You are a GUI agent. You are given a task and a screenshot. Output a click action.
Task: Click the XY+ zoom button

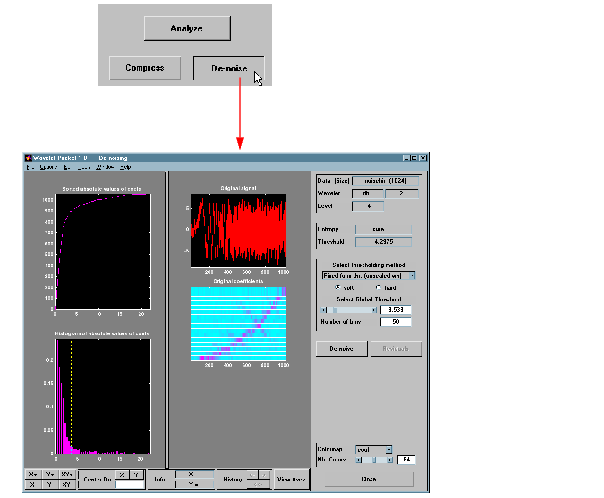pyautogui.click(x=67, y=473)
